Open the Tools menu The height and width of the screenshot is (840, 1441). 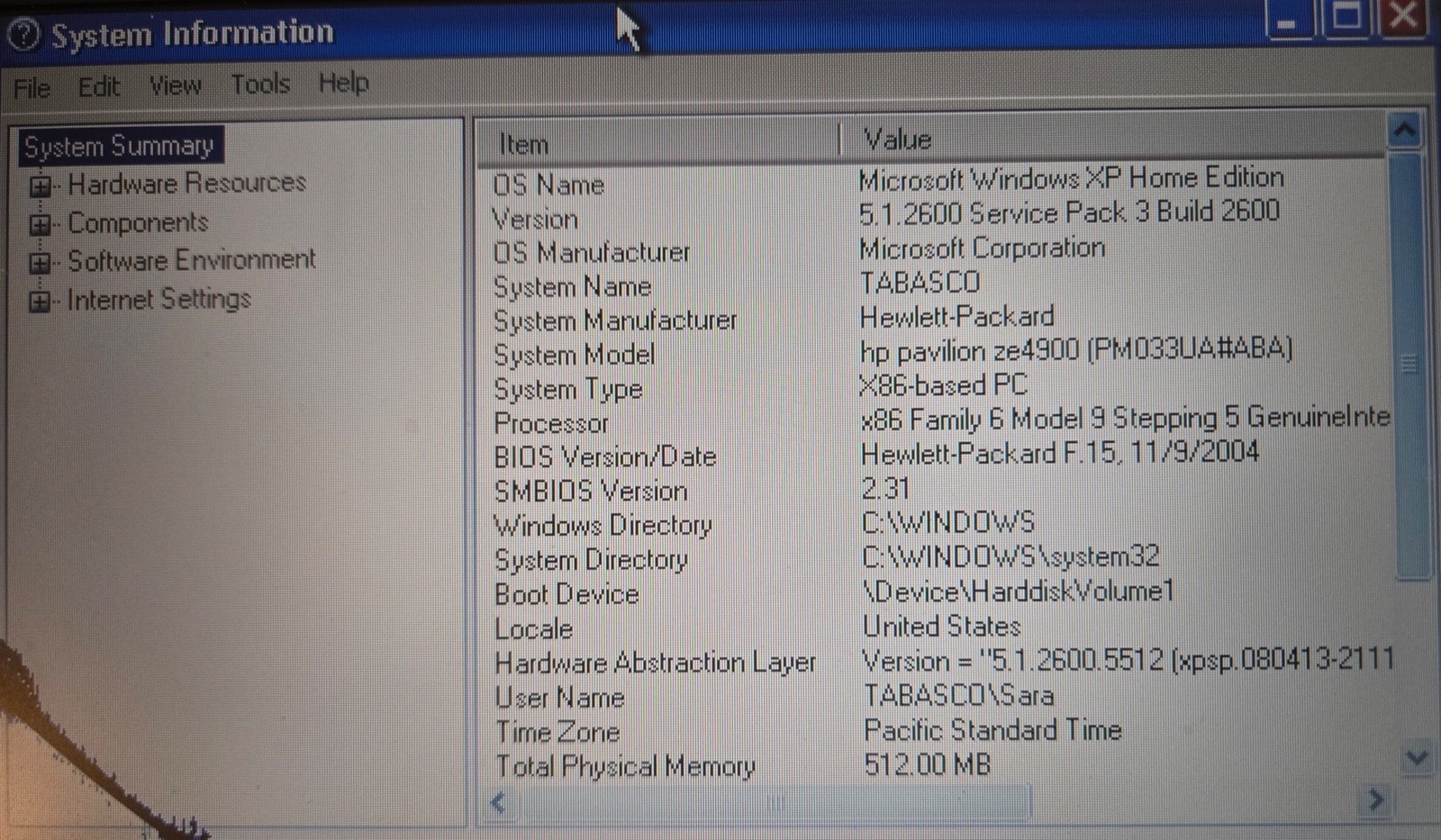click(260, 84)
